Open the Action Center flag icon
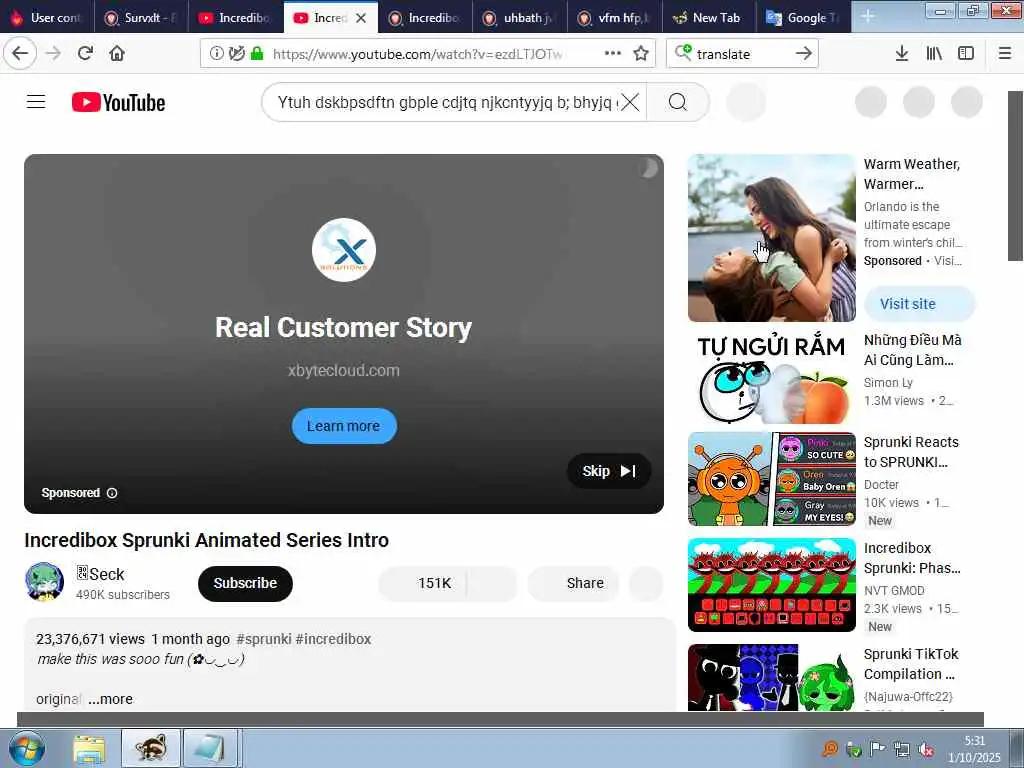Screen dimensions: 1024x768 point(878,750)
